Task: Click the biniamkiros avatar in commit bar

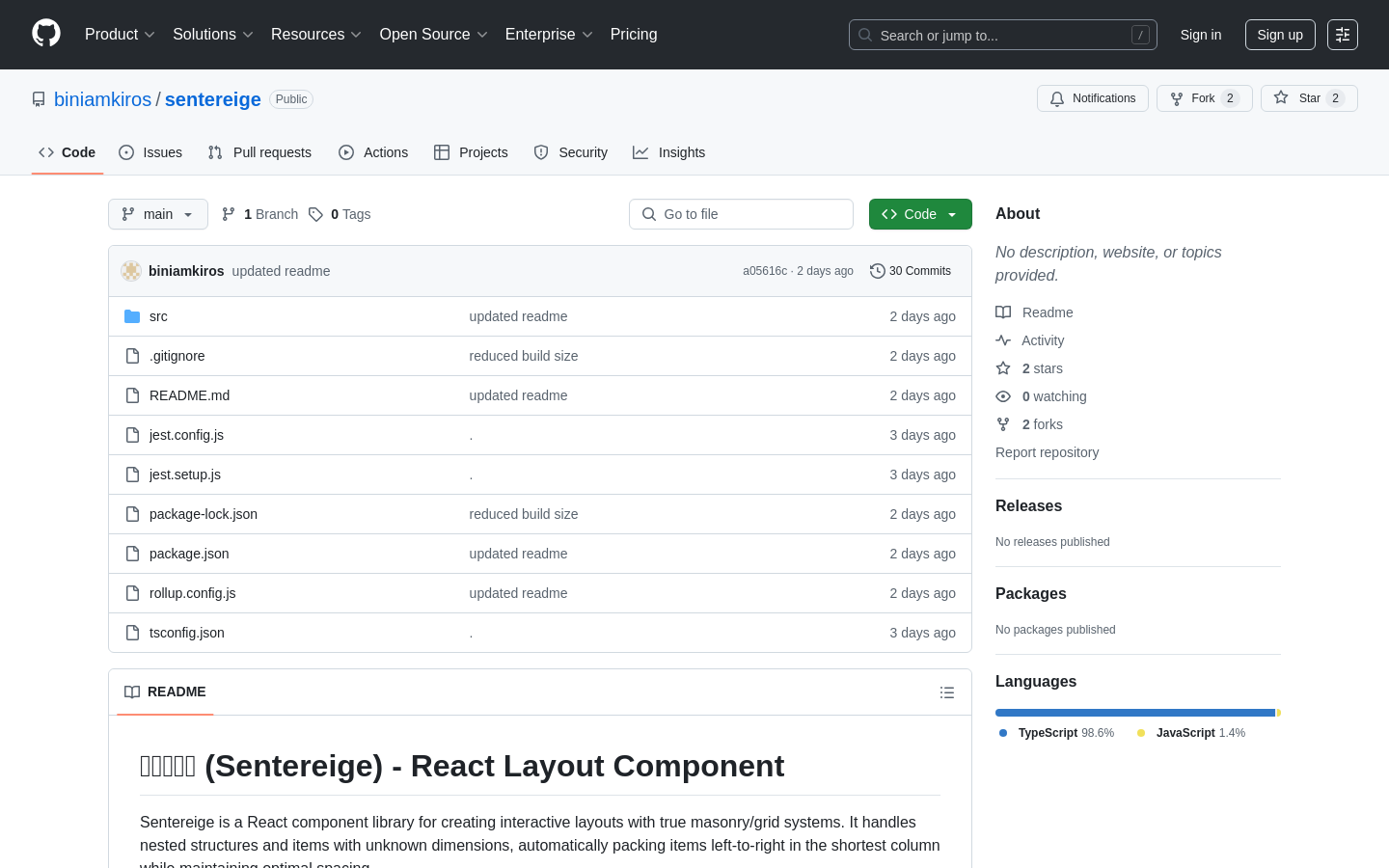Action: (x=131, y=271)
